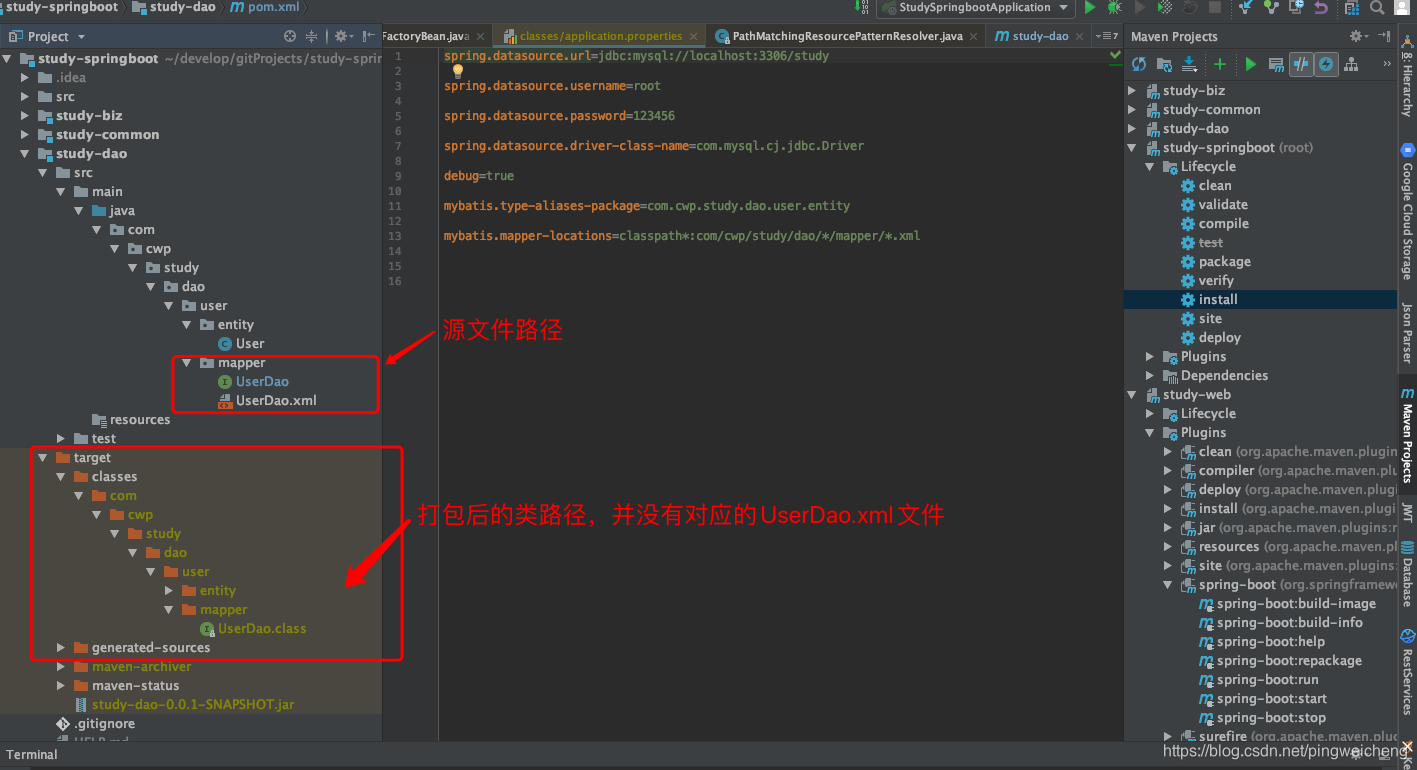Click the stop button in main toolbar
The width and height of the screenshot is (1417, 770).
(1215, 7)
